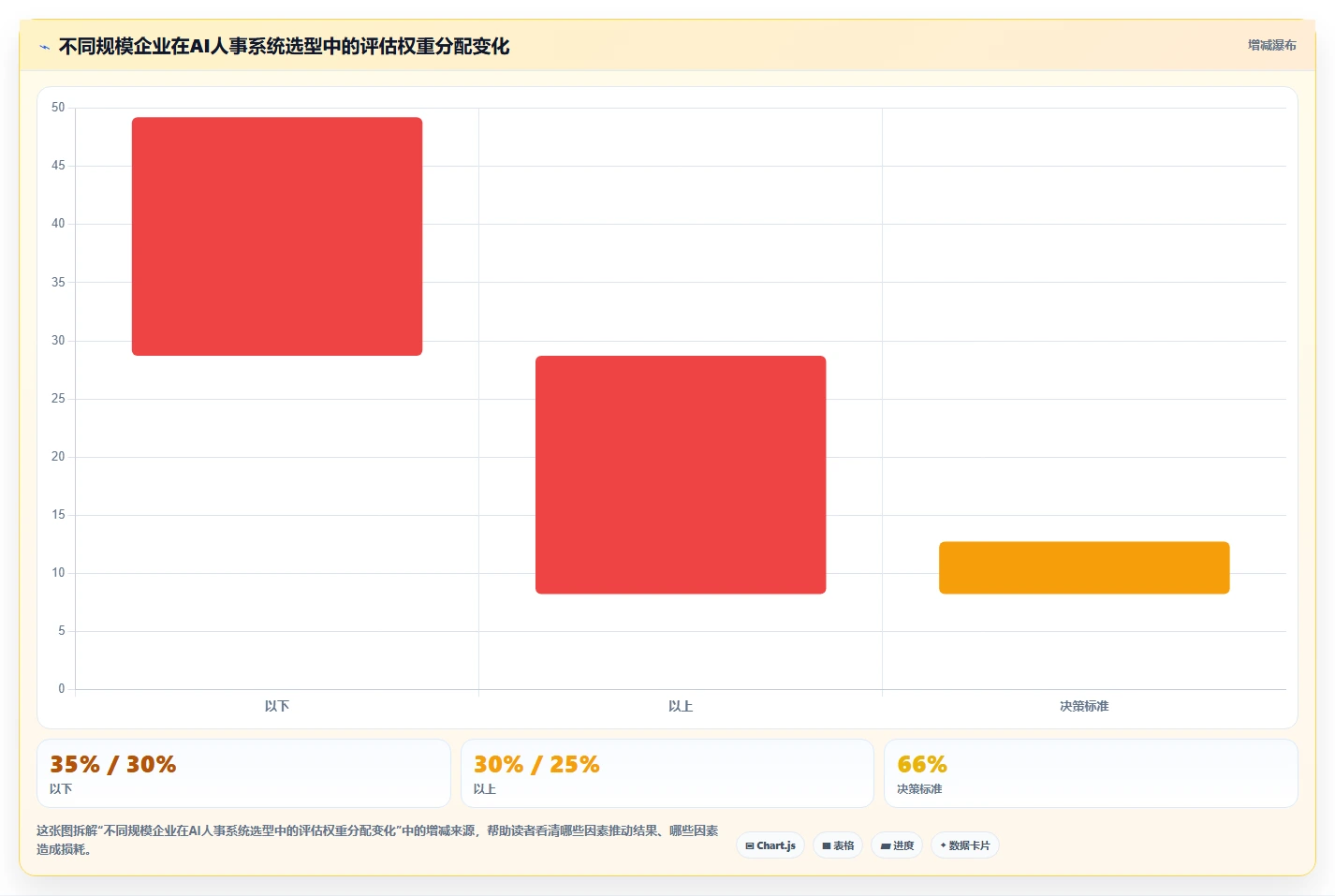This screenshot has width=1335, height=896.
Task: Click the description paragraph below the cards
Action: (x=378, y=840)
